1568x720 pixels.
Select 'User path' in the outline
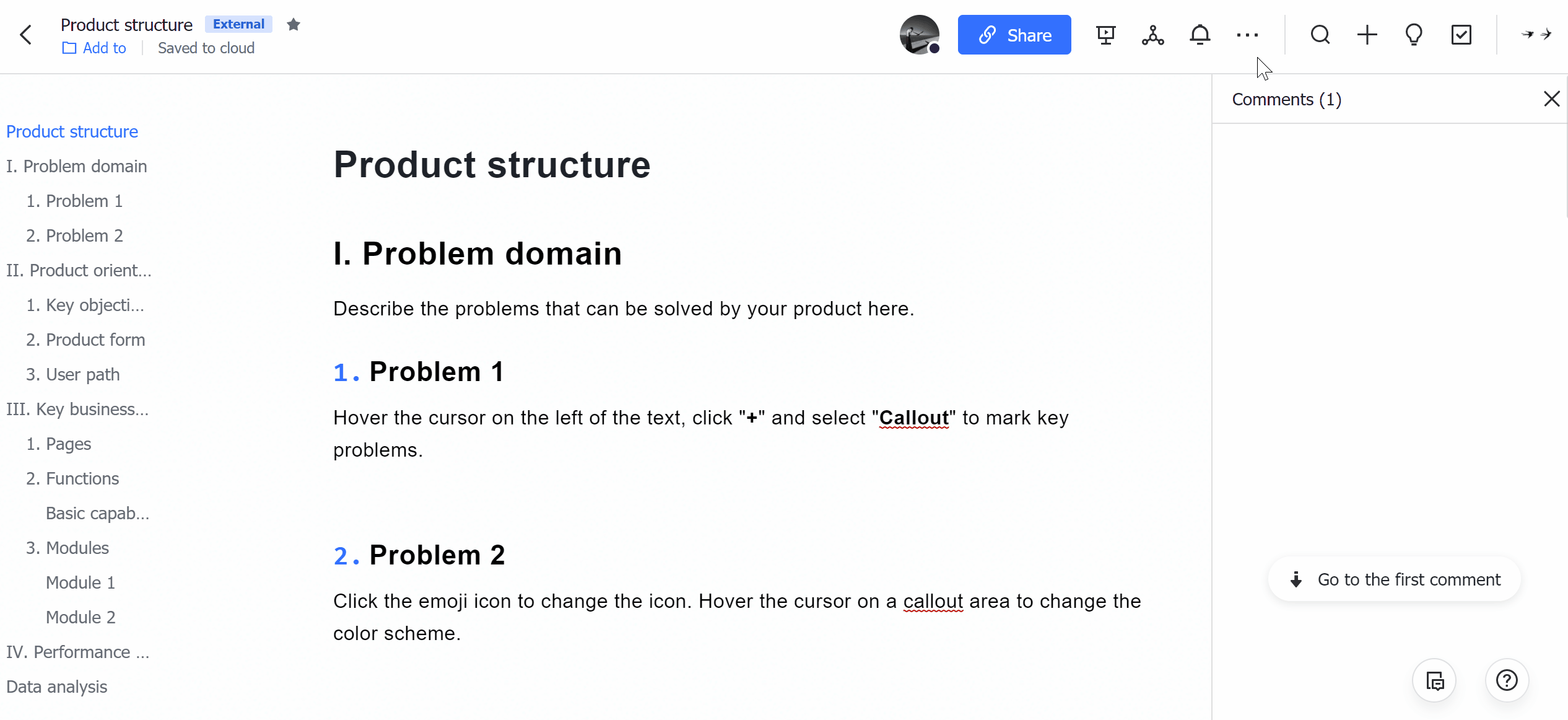point(82,374)
